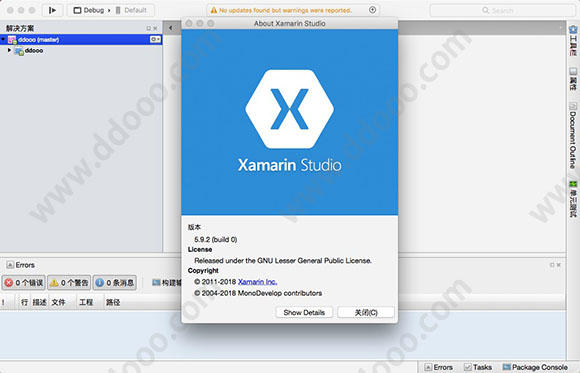This screenshot has width=580, height=373.
Task: Open the build output button (构建输出)
Action: pyautogui.click(x=167, y=283)
